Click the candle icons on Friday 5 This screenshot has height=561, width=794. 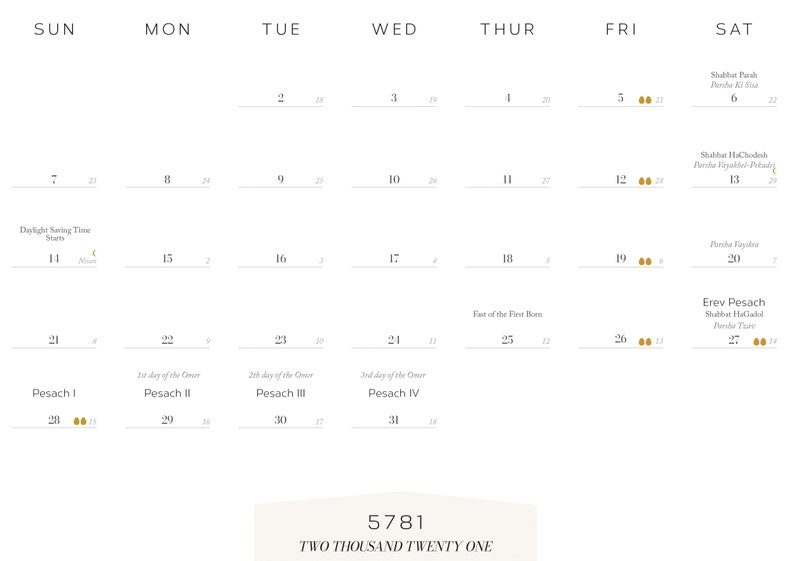[645, 100]
